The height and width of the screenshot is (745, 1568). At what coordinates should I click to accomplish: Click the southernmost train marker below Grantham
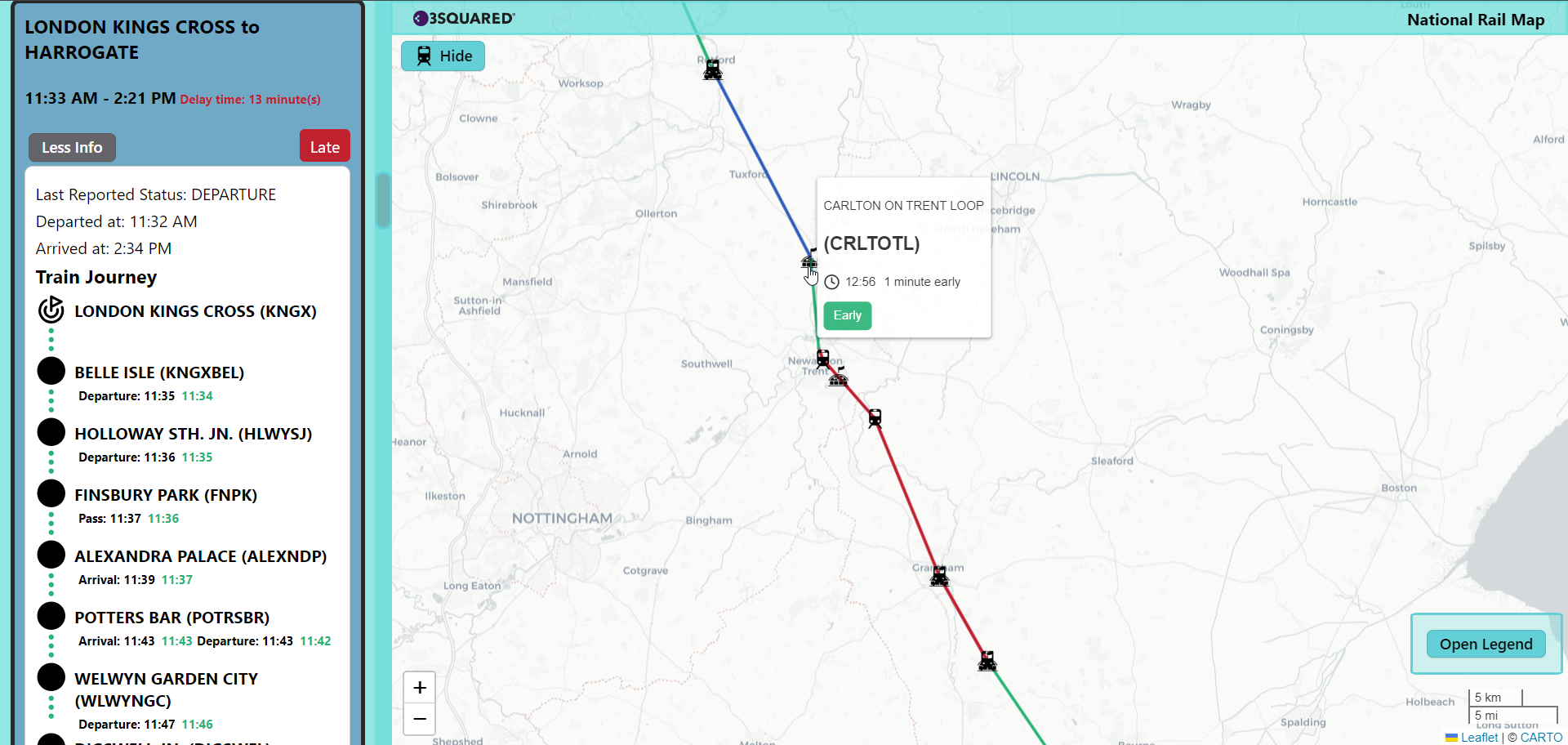(987, 661)
